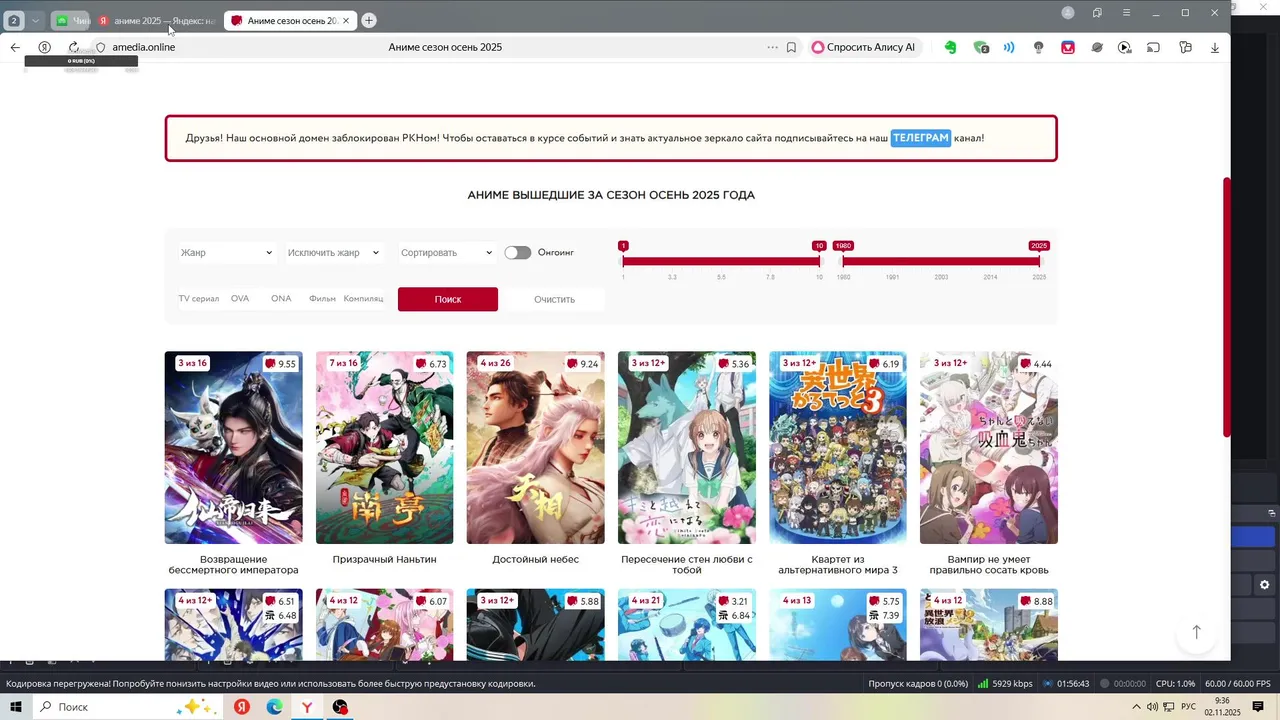The height and width of the screenshot is (720, 1280).
Task: Open the Windows Start menu
Action: point(16,707)
